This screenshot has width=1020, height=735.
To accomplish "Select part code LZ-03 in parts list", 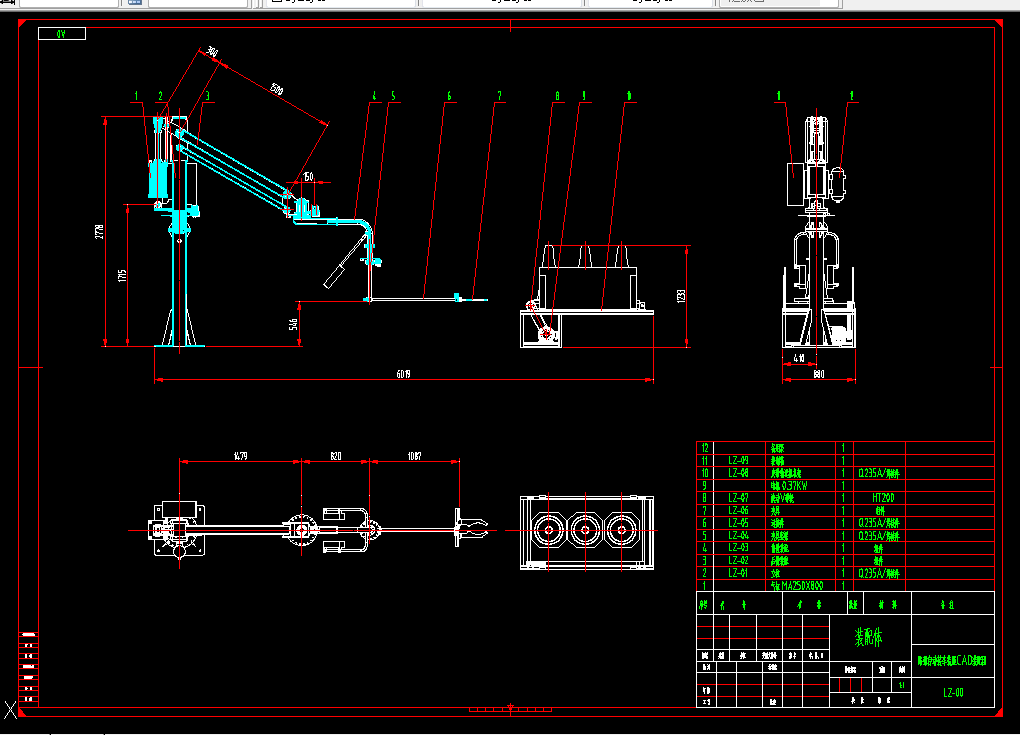I will pyautogui.click(x=738, y=548).
